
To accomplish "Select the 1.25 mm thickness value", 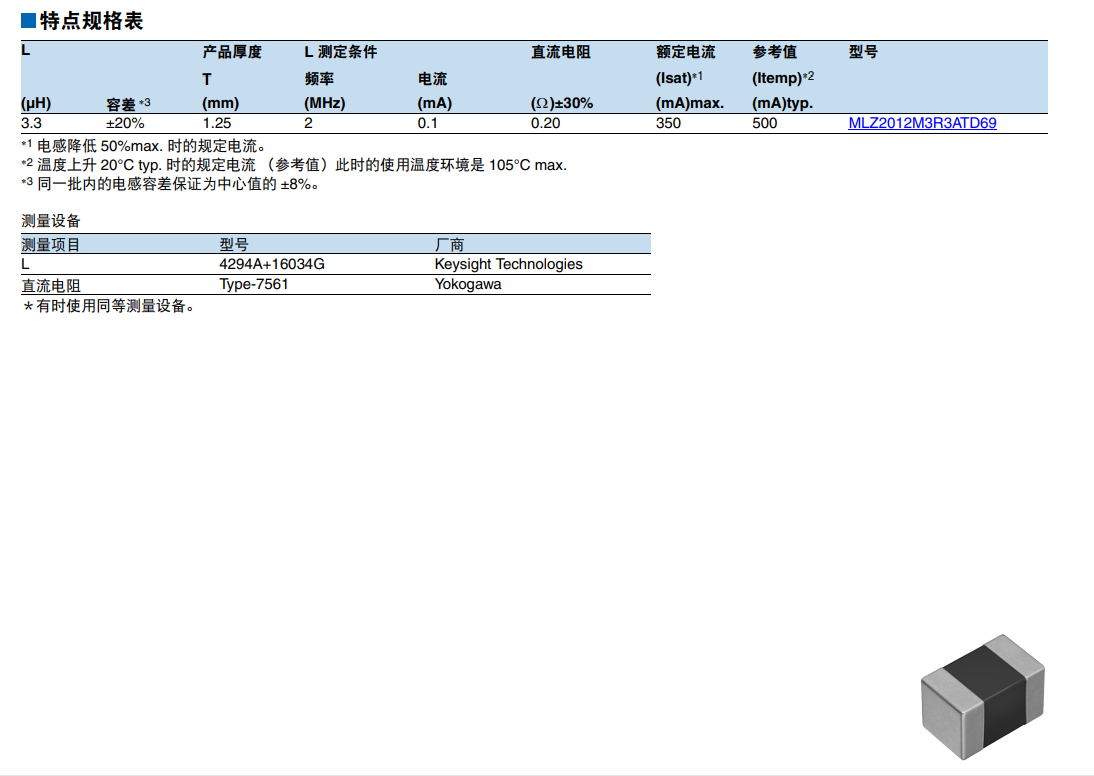I will tap(217, 124).
